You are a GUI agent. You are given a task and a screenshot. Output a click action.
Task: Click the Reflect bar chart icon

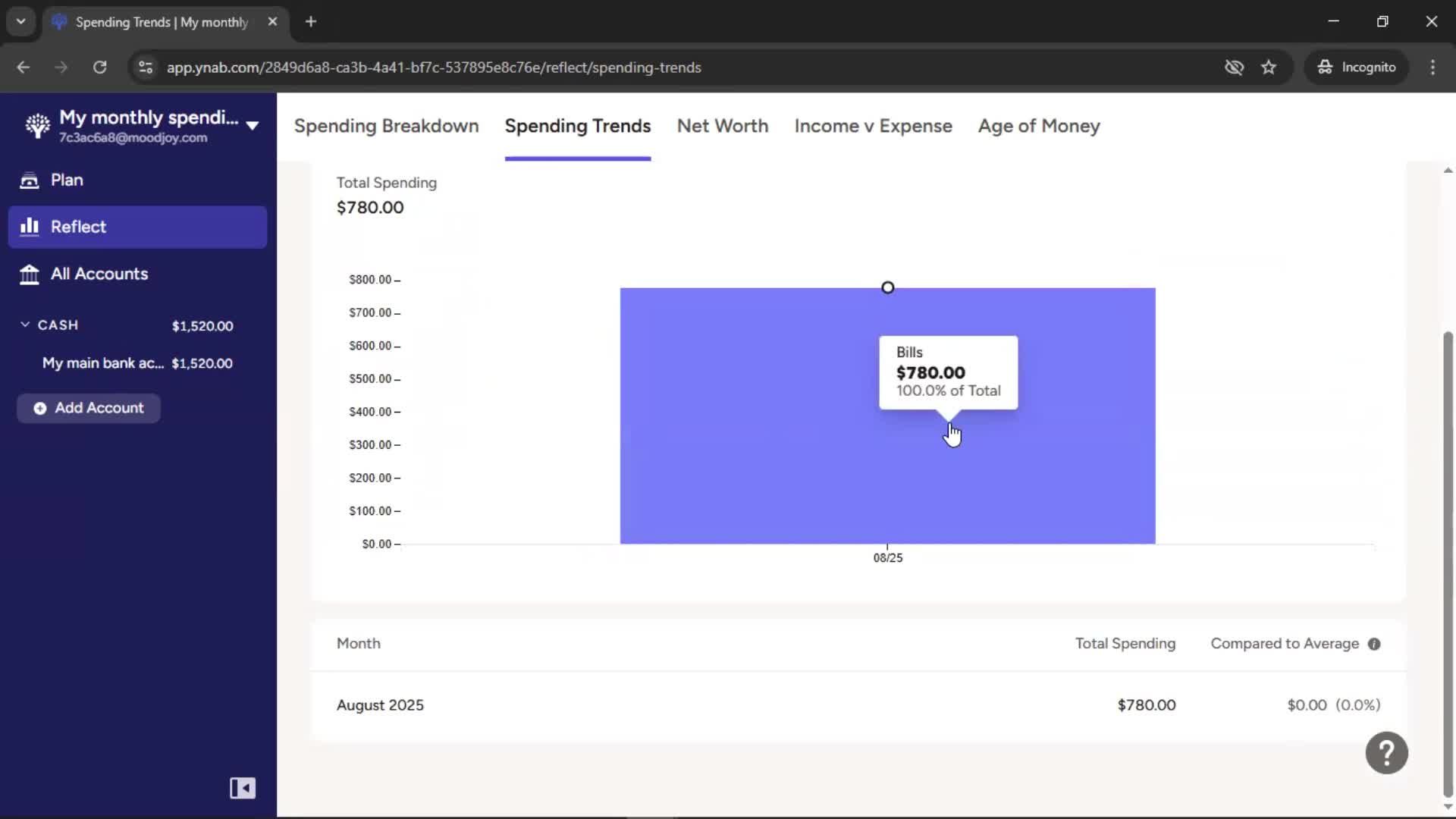point(29,227)
